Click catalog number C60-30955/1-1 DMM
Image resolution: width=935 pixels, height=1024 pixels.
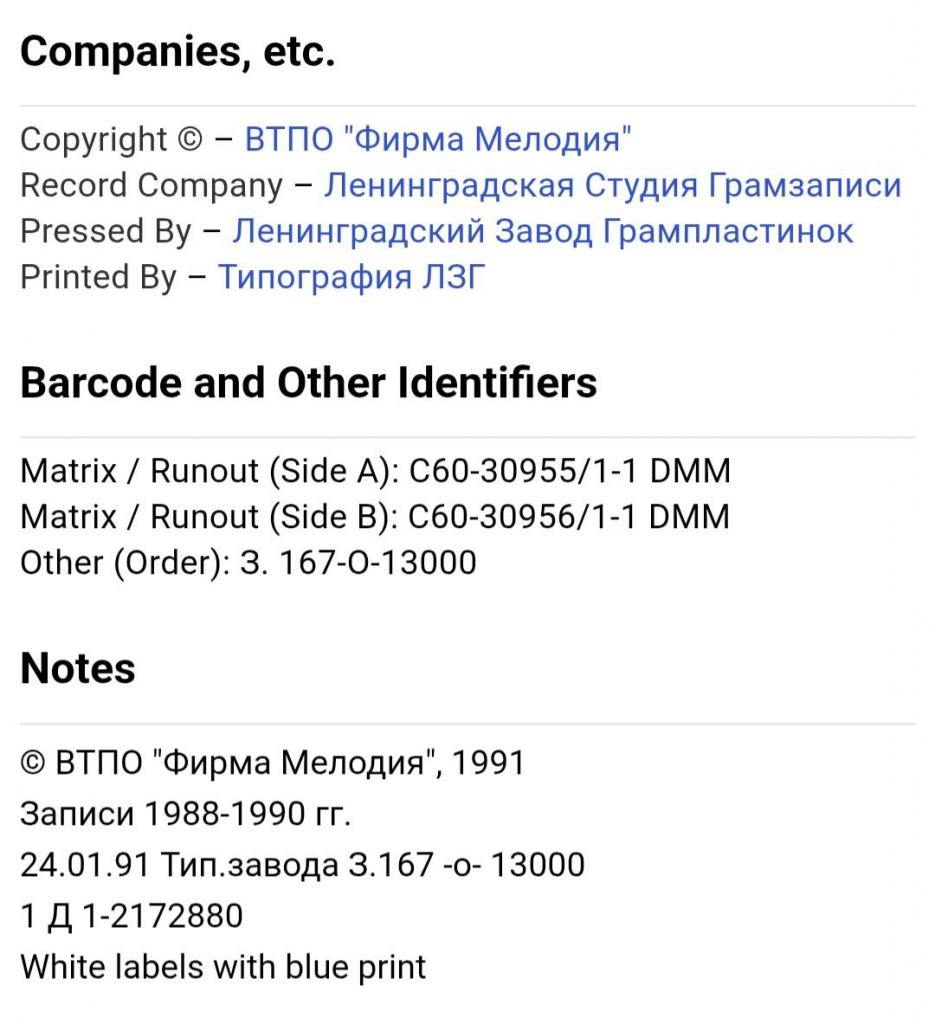[570, 471]
